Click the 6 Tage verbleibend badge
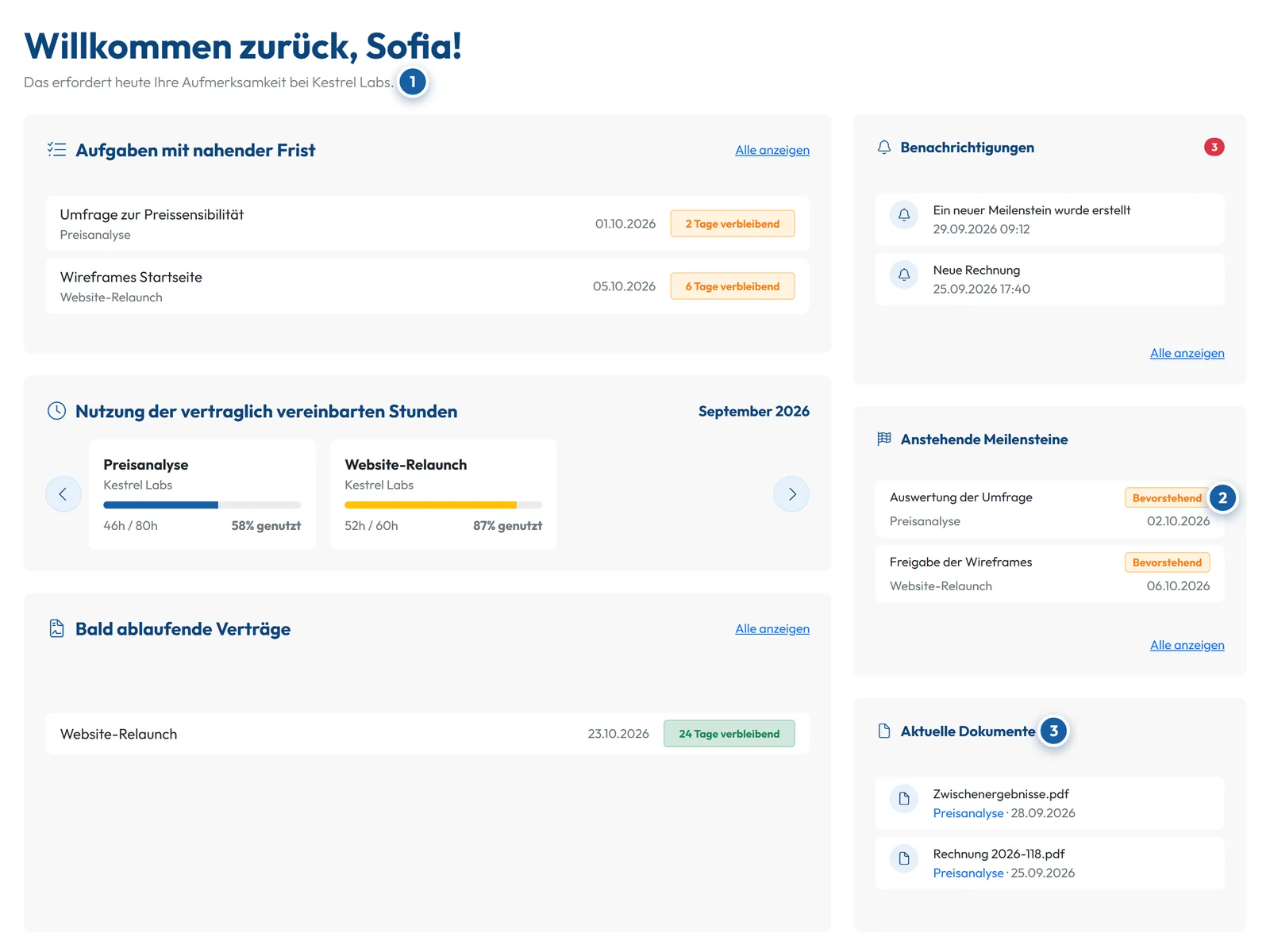This screenshot has height=952, width=1270. [732, 286]
